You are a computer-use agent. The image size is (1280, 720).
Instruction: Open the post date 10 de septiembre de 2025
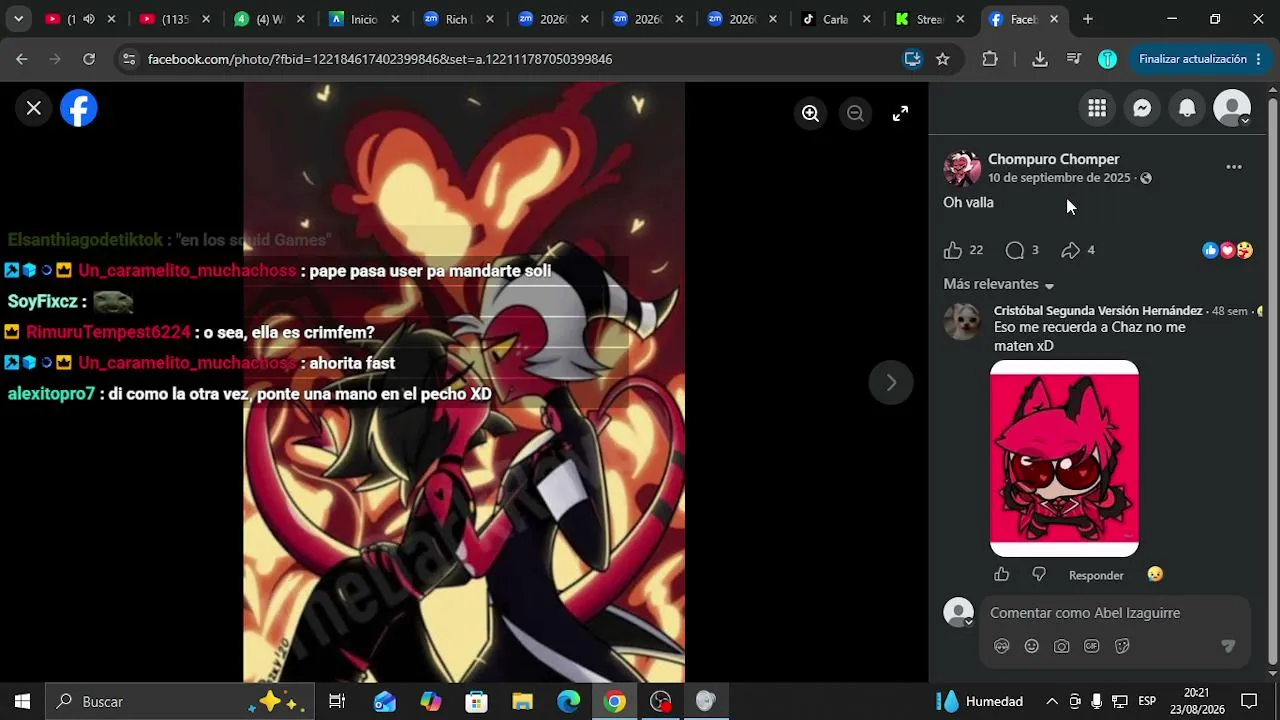1059,178
